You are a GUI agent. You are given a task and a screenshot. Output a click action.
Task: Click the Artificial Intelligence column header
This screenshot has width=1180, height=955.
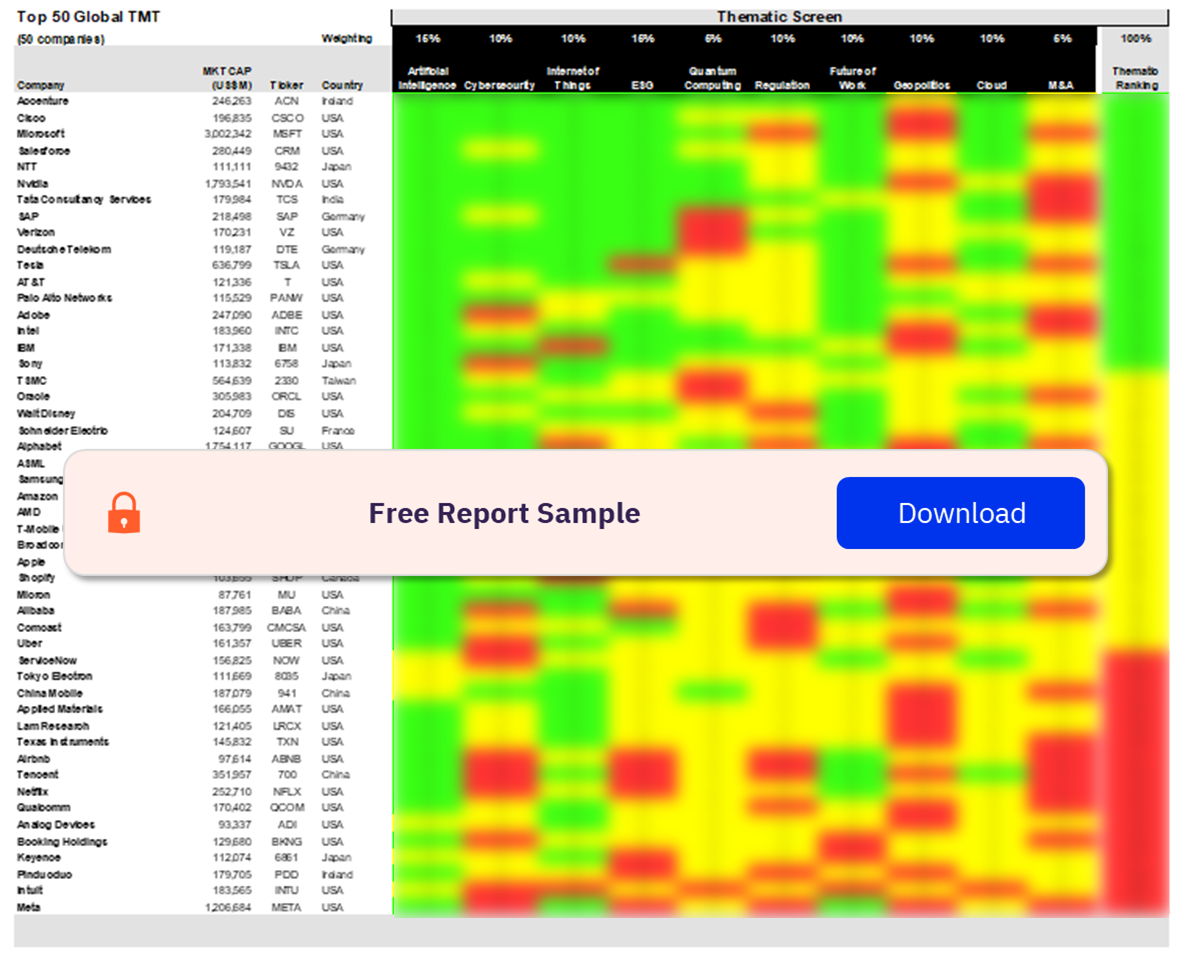pos(427,78)
